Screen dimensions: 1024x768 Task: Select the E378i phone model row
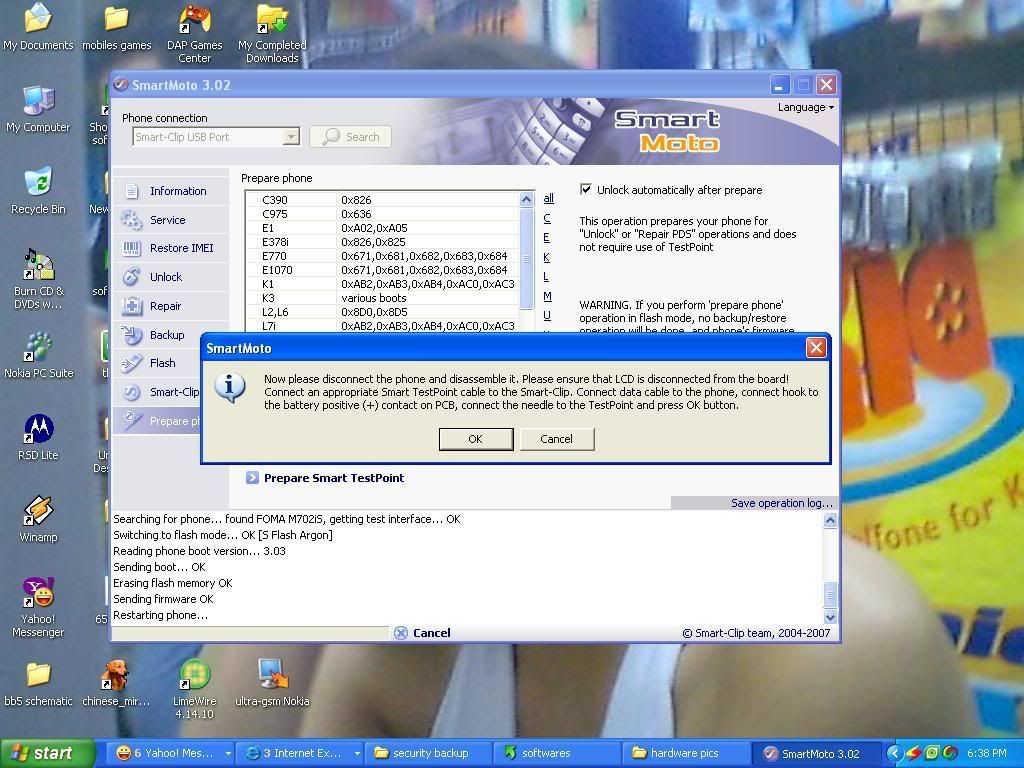(x=383, y=242)
